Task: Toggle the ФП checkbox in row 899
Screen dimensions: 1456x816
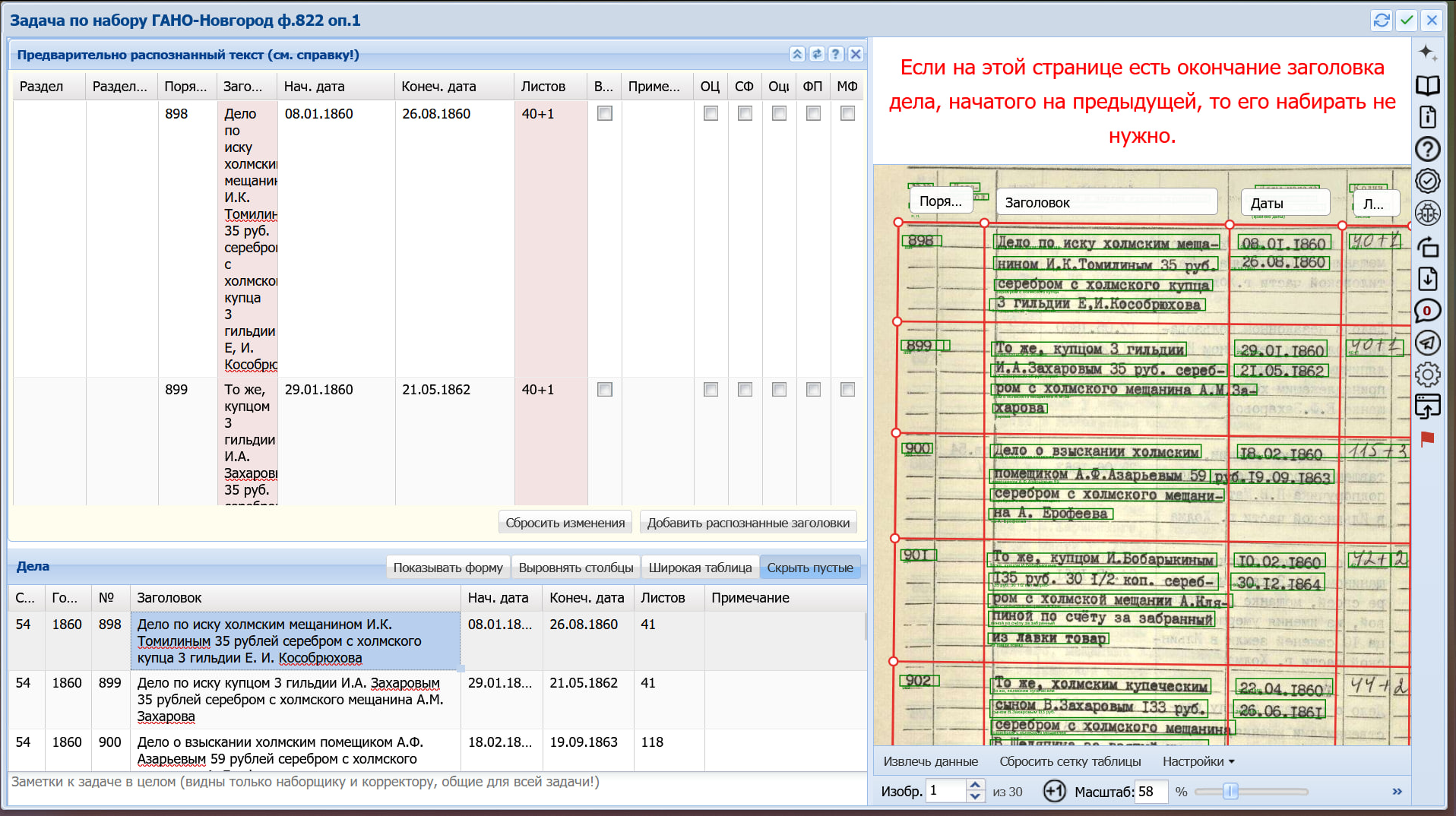Action: (x=813, y=389)
